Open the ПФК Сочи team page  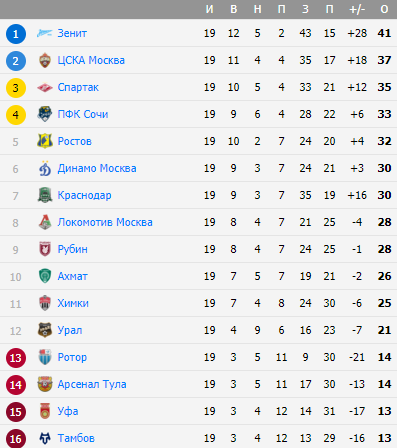[83, 114]
